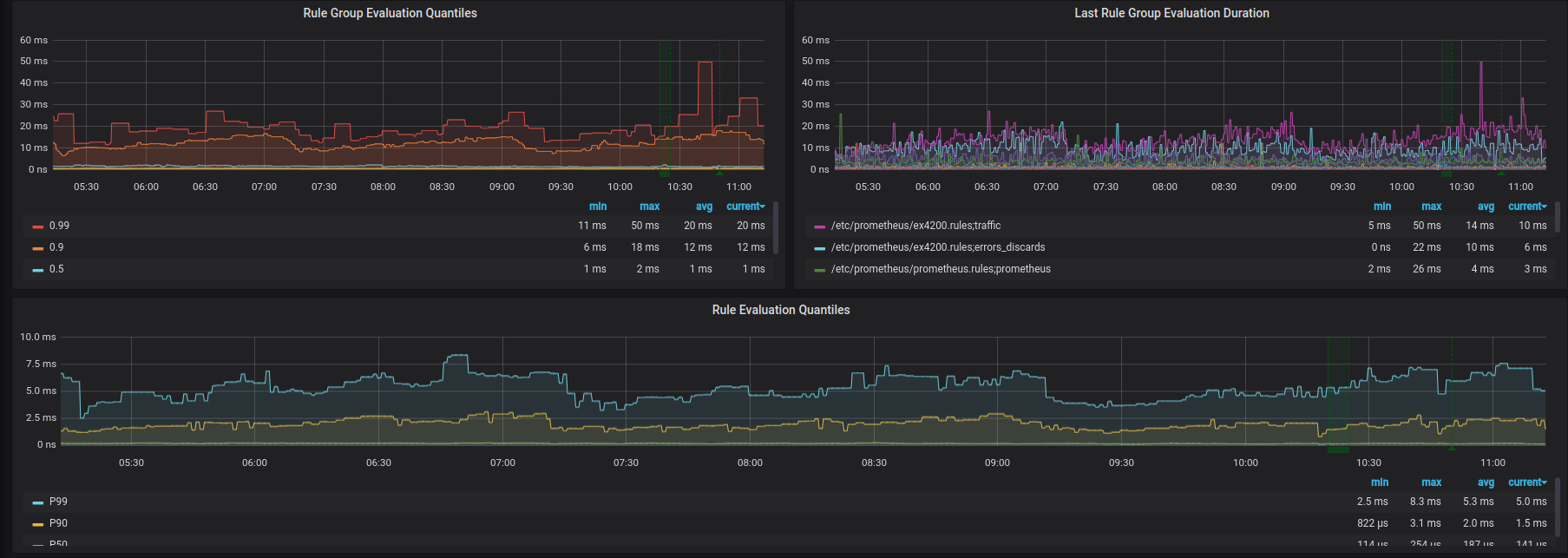This screenshot has width=1568, height=558.
Task: Click the orange swatch of the 0.9 series
Action: click(x=37, y=248)
